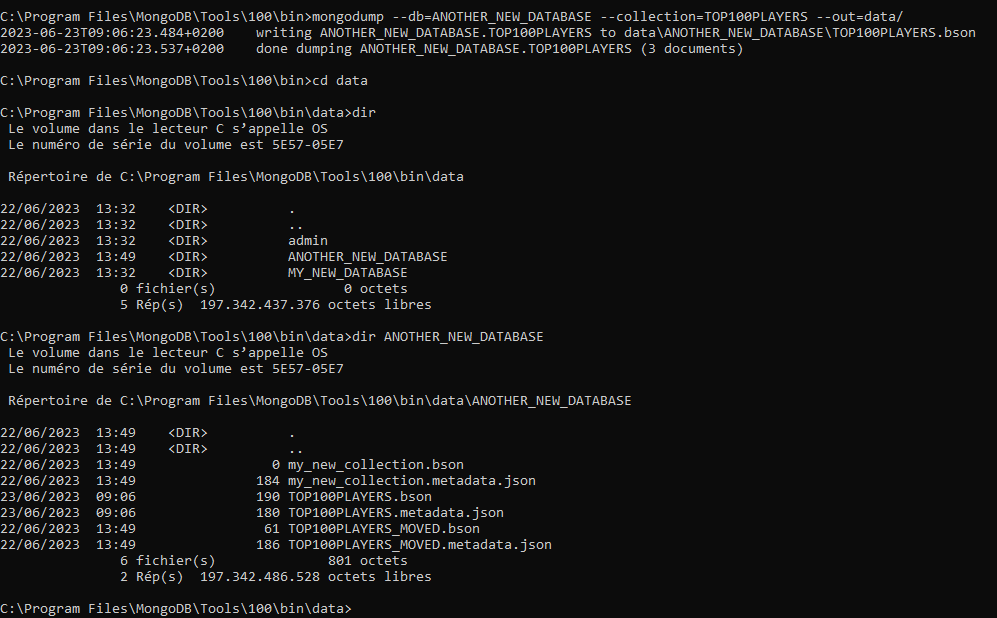Image resolution: width=997 pixels, height=618 pixels.
Task: Click the final command prompt line
Action: 175,608
